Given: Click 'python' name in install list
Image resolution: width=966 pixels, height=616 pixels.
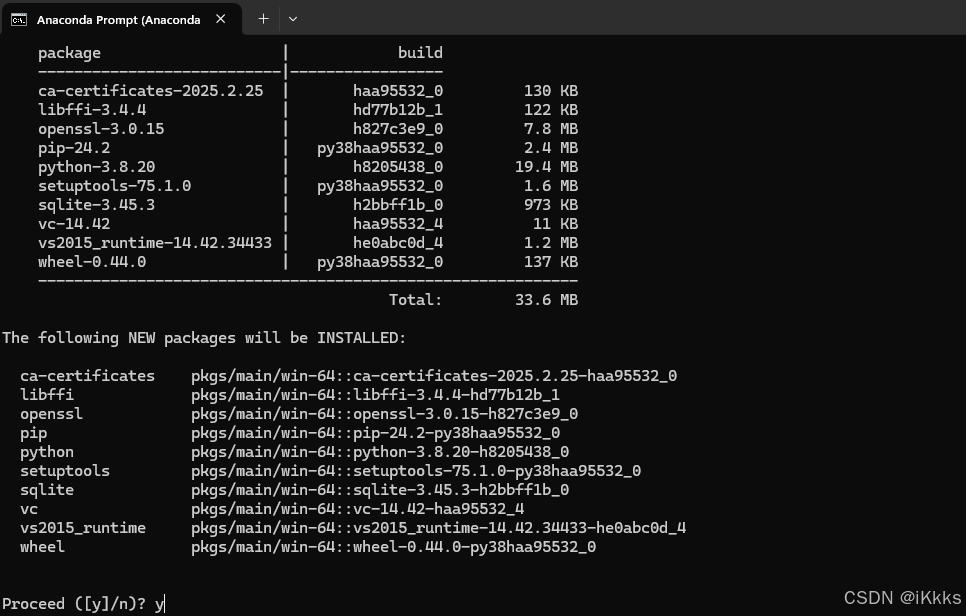Looking at the screenshot, I should coord(47,453).
